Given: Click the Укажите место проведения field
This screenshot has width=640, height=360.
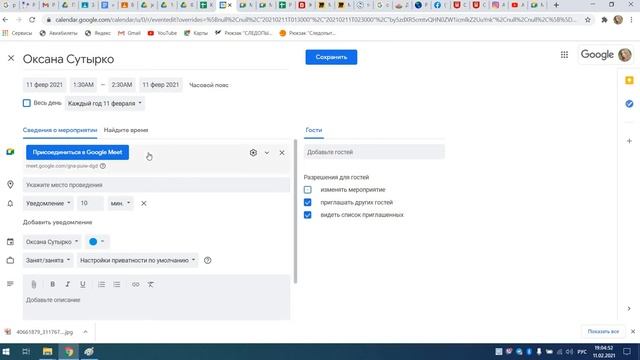Looking at the screenshot, I should [156, 185].
